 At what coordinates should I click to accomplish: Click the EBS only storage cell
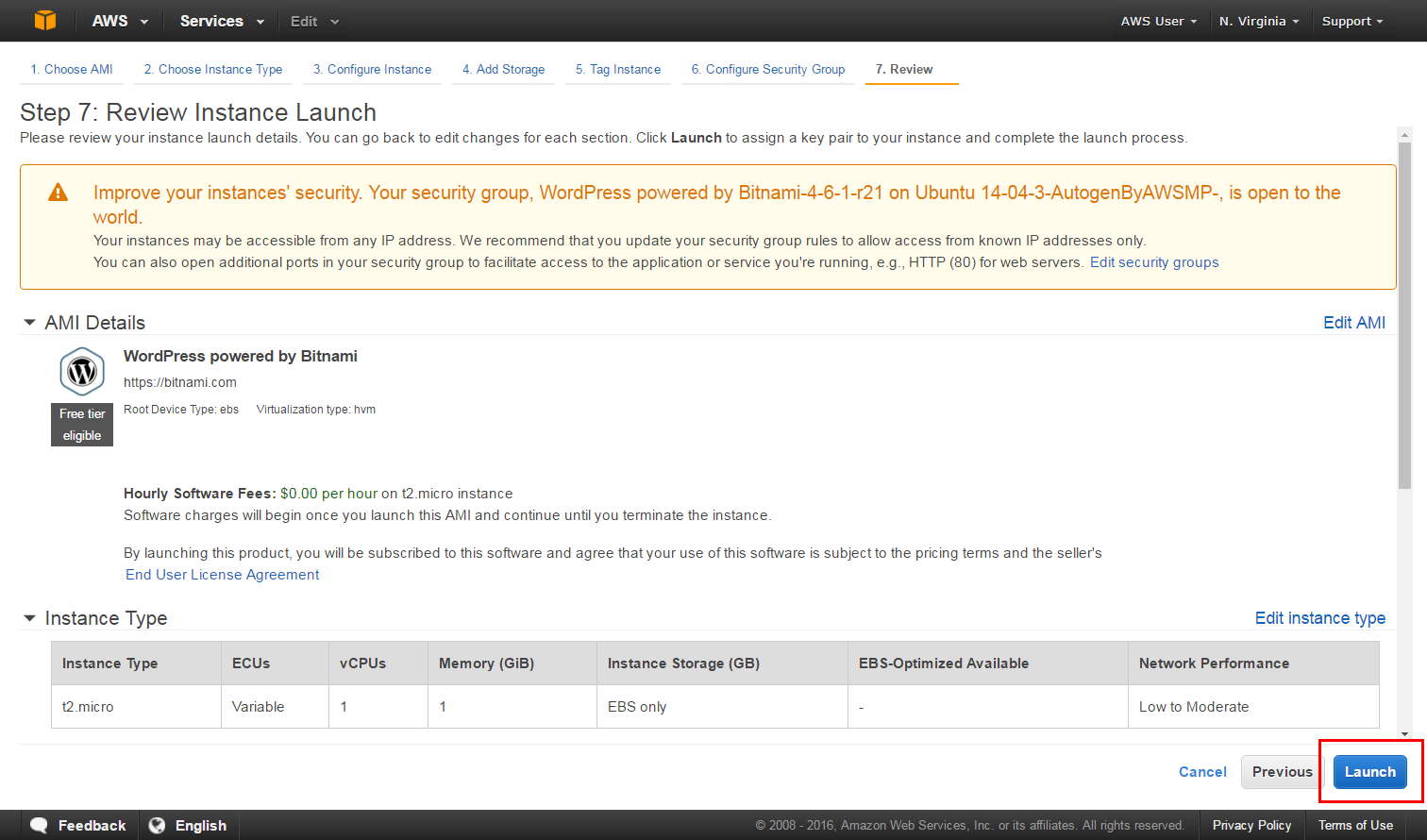pyautogui.click(x=722, y=707)
